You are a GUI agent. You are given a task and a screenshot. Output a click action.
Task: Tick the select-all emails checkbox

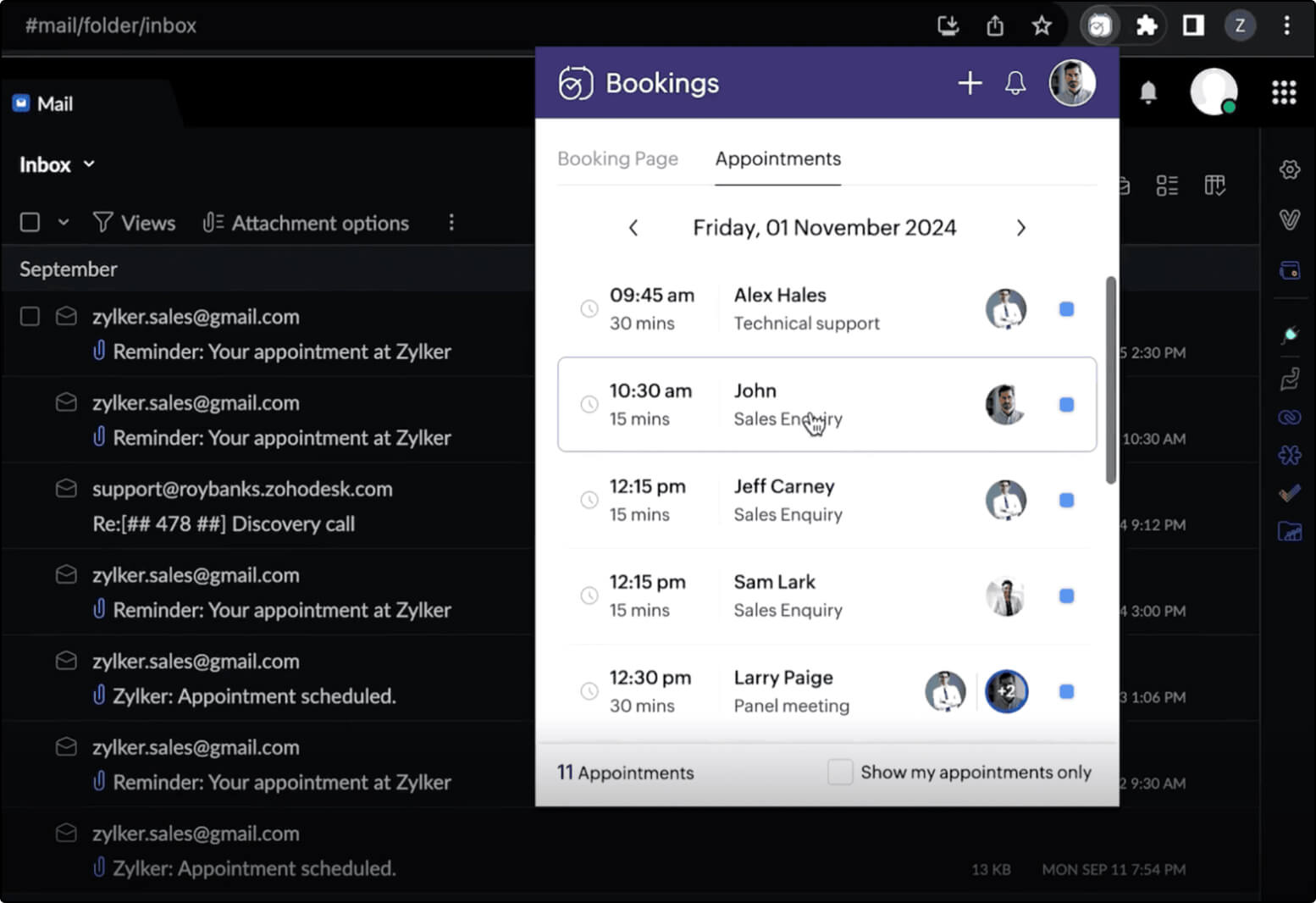tap(30, 223)
